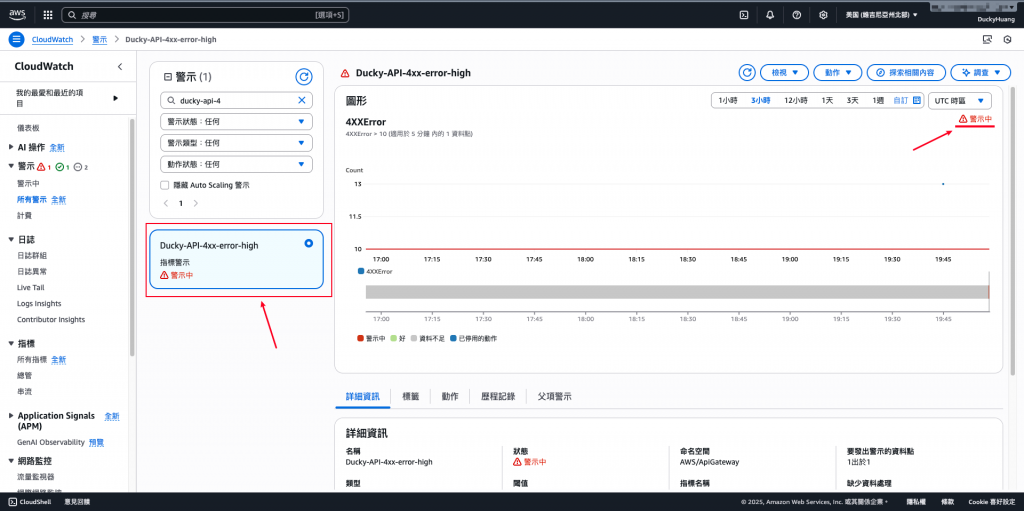Click the AWS logo home icon
The width and height of the screenshot is (1024, 511).
(17, 14)
